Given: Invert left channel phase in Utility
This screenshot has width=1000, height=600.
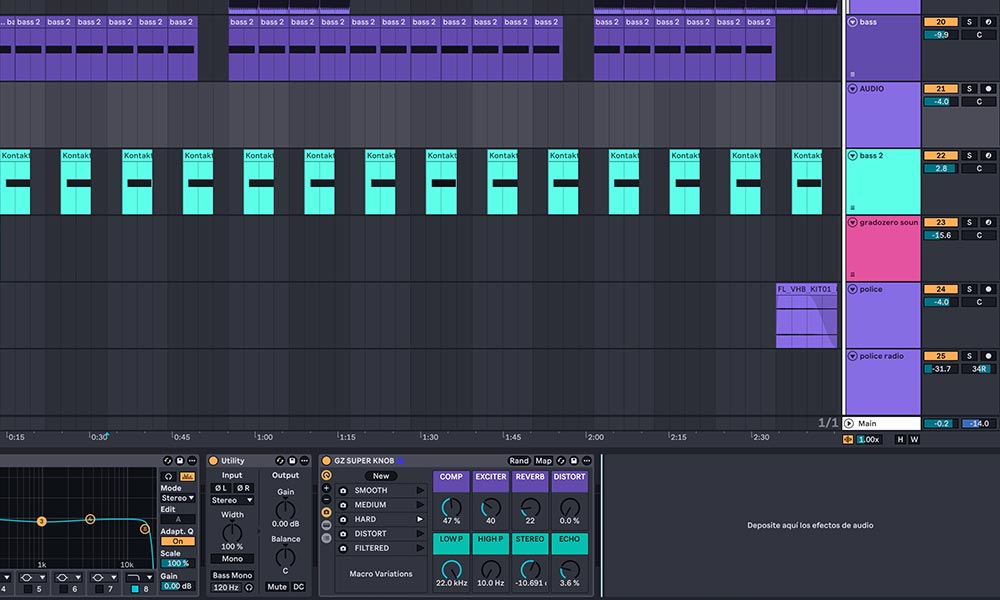Looking at the screenshot, I should point(221,488).
